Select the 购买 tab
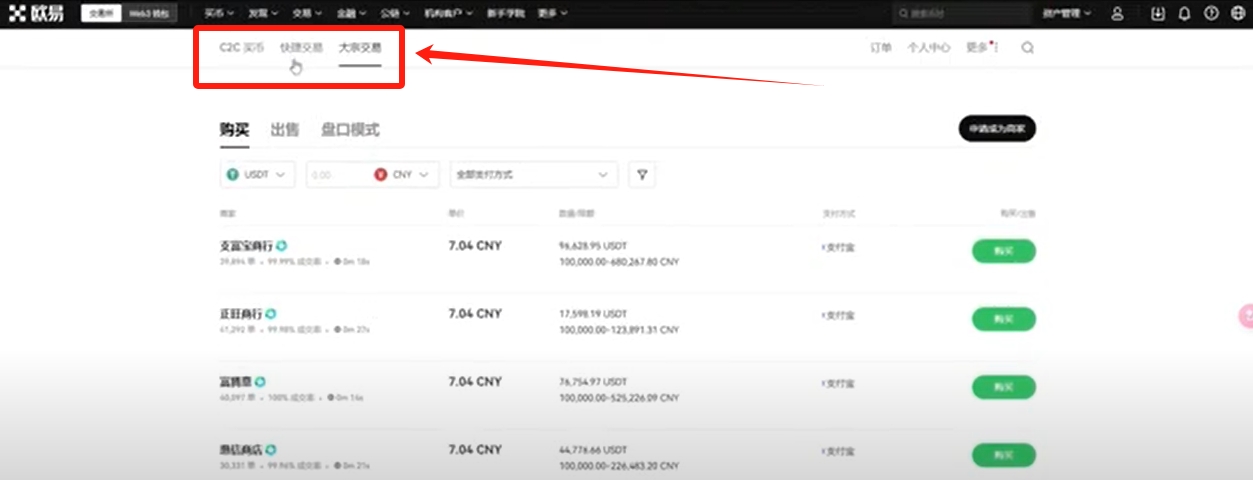This screenshot has width=1253, height=480. (x=235, y=130)
